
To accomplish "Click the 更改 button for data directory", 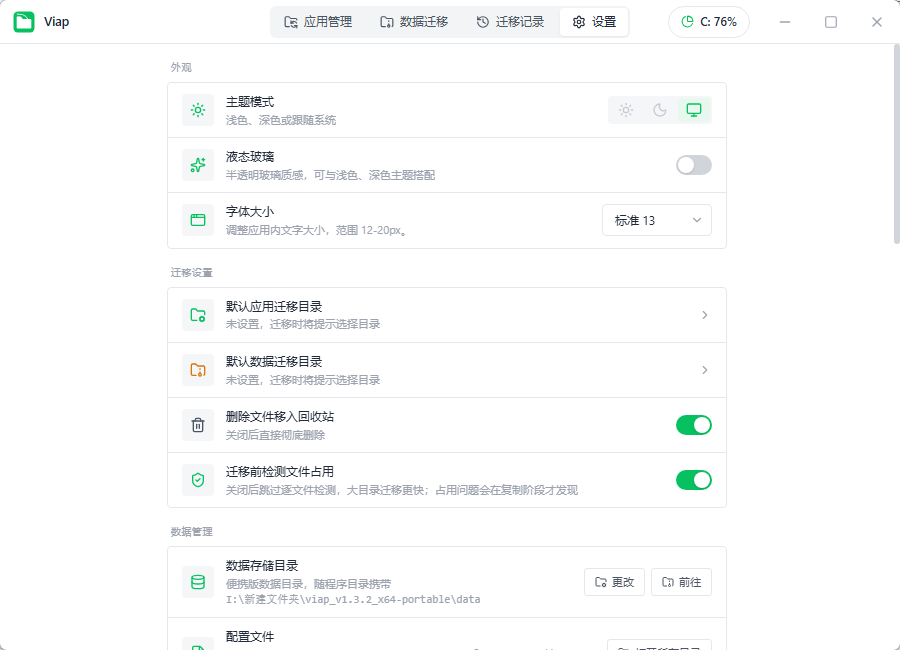I will (x=614, y=582).
